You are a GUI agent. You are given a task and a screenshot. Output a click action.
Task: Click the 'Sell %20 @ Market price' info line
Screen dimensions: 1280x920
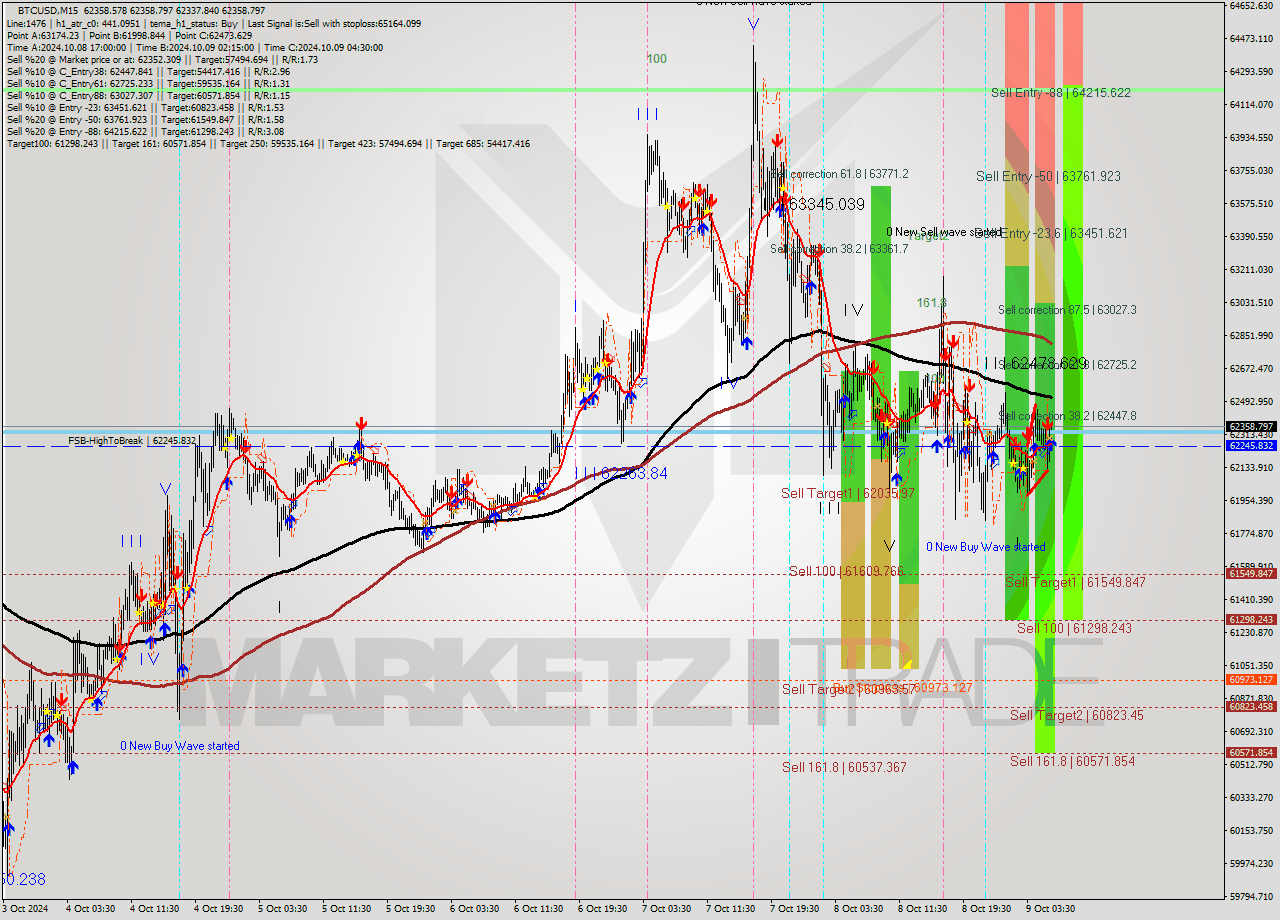pos(162,59)
